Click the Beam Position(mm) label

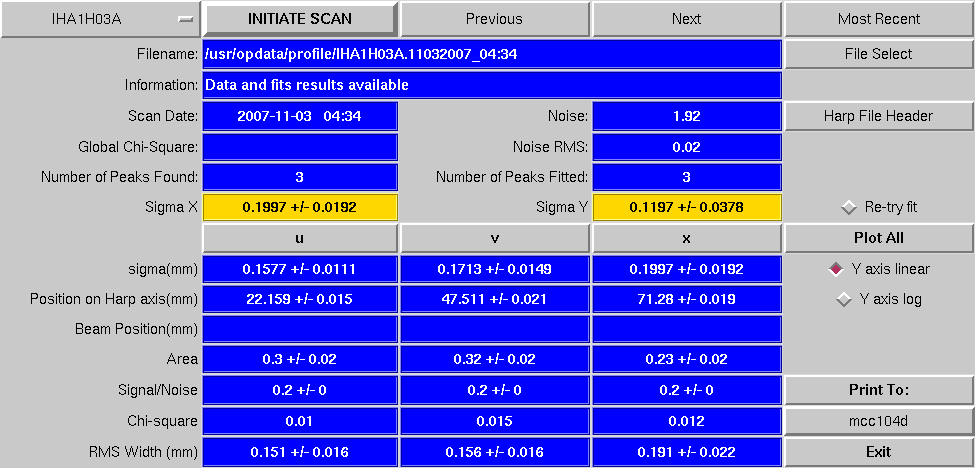point(137,329)
